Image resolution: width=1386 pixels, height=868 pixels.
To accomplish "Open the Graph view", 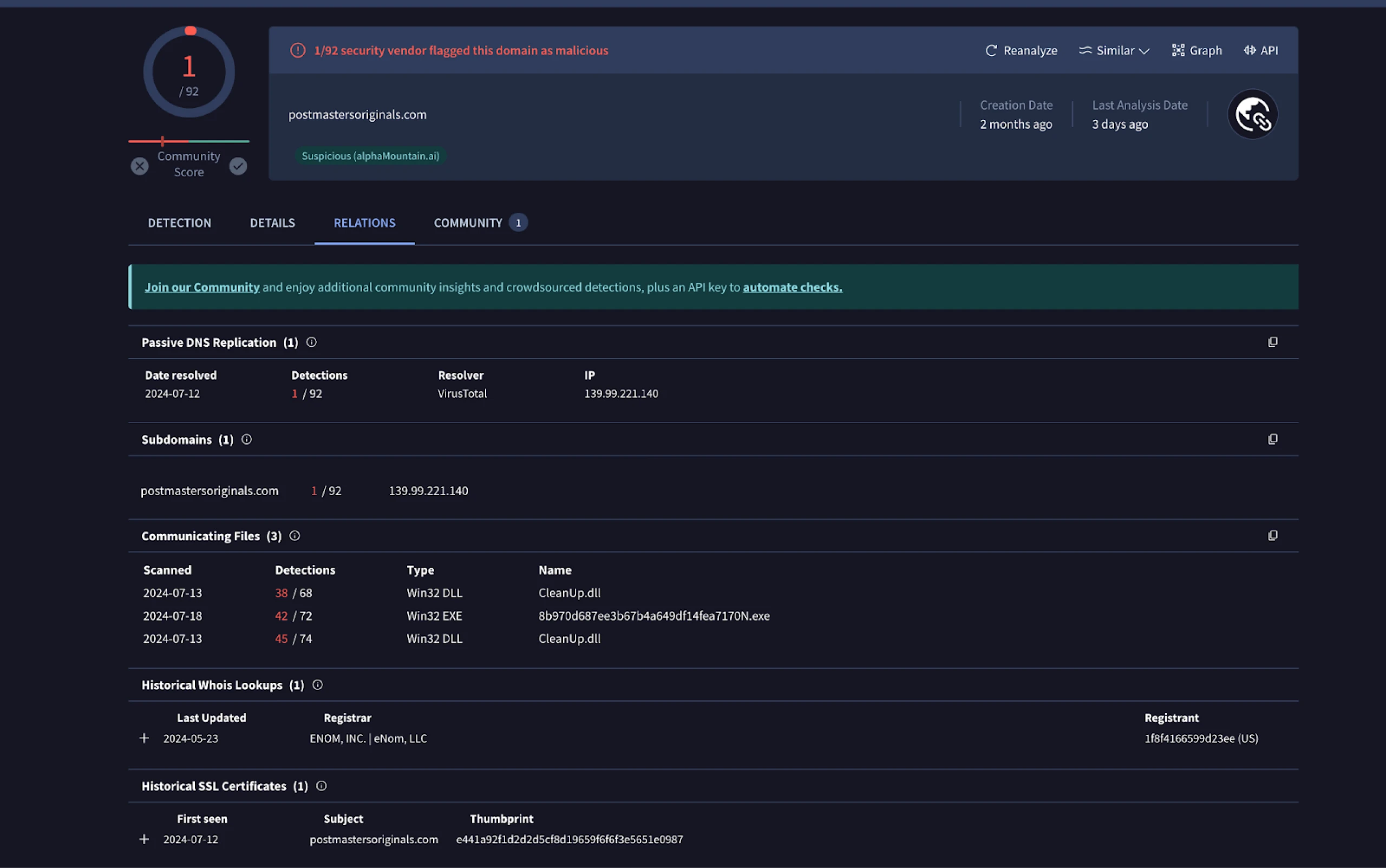I will [x=1197, y=50].
